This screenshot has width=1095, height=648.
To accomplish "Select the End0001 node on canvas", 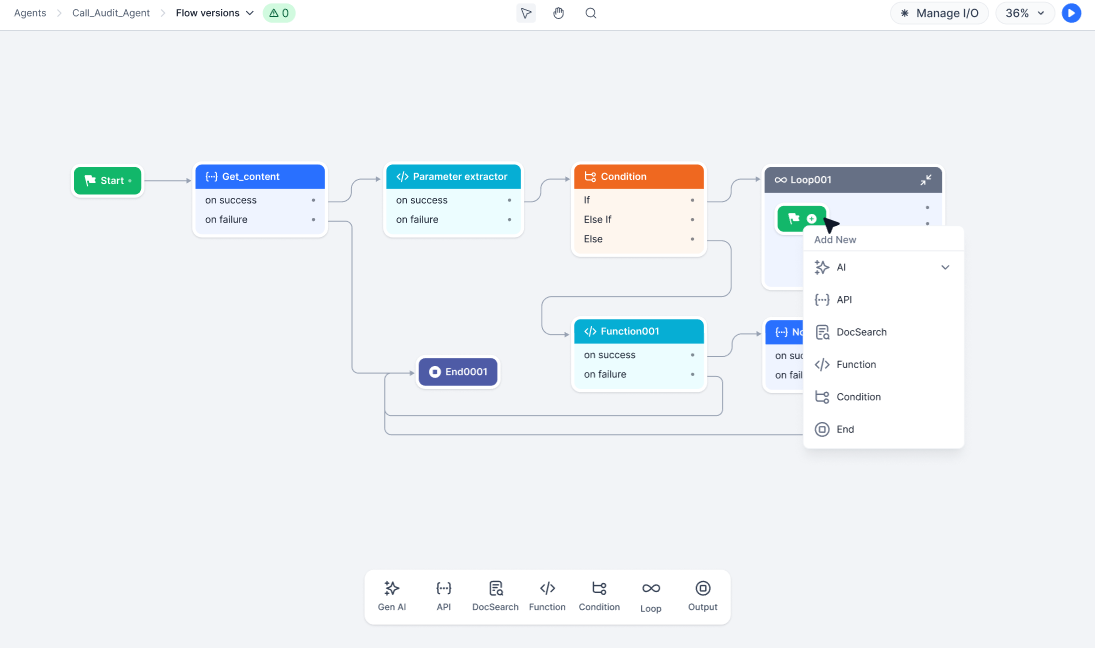I will [x=458, y=370].
